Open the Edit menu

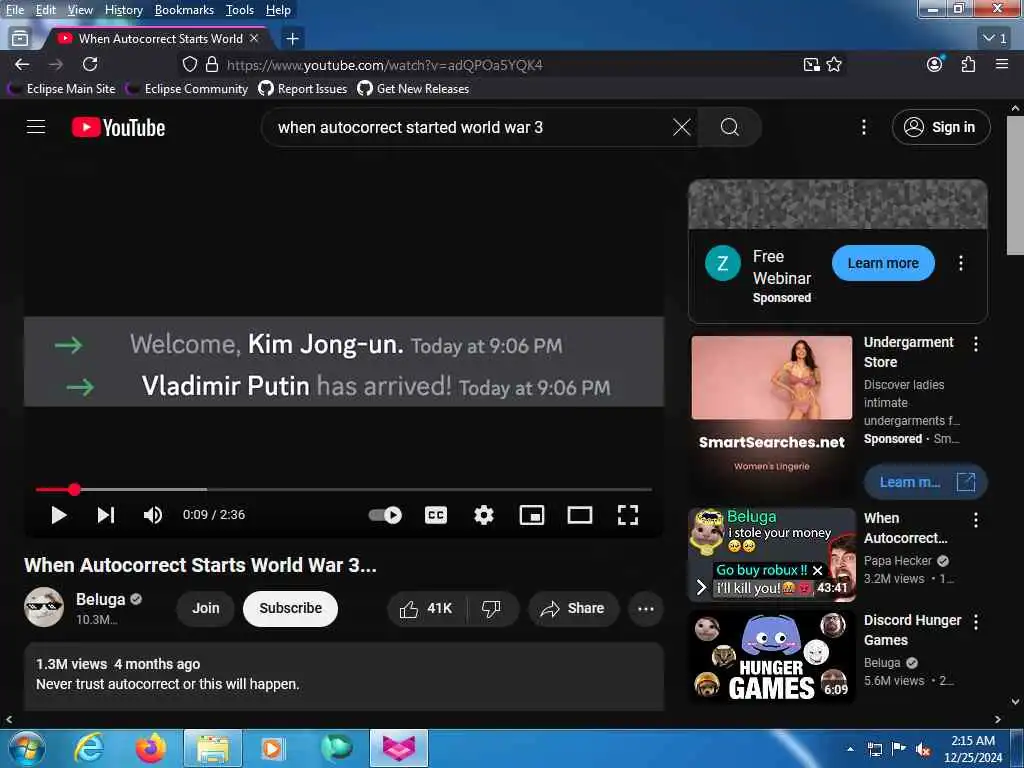pos(45,10)
